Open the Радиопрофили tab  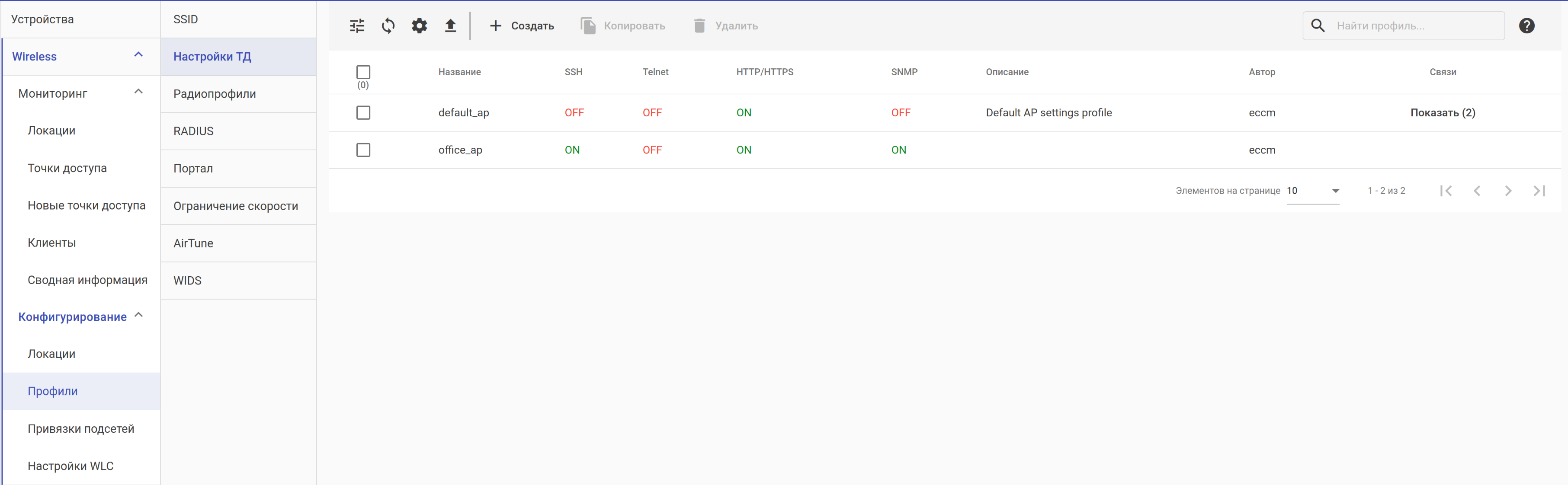[x=215, y=94]
